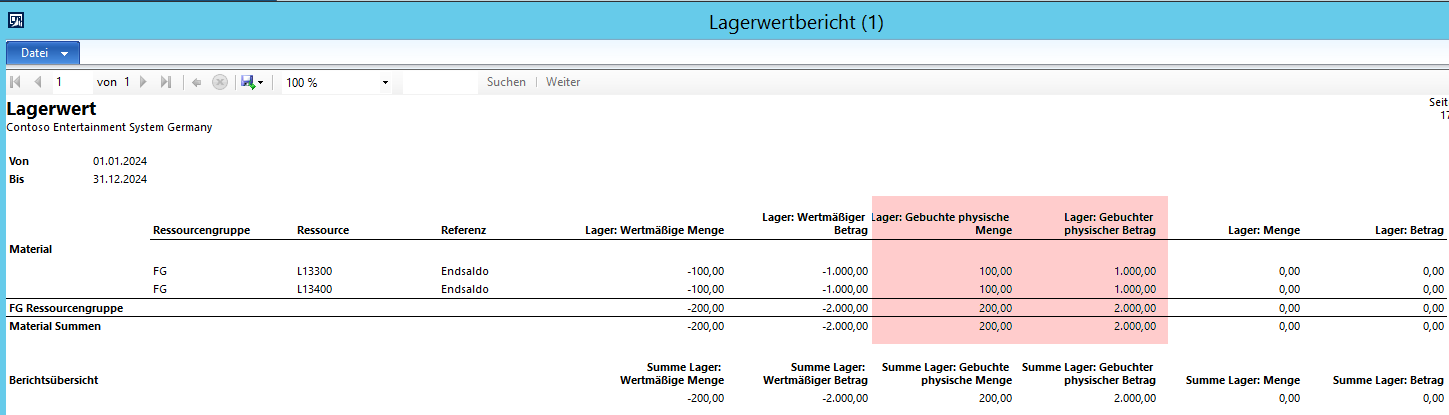
Task: Jump to the last report page
Action: point(166,82)
